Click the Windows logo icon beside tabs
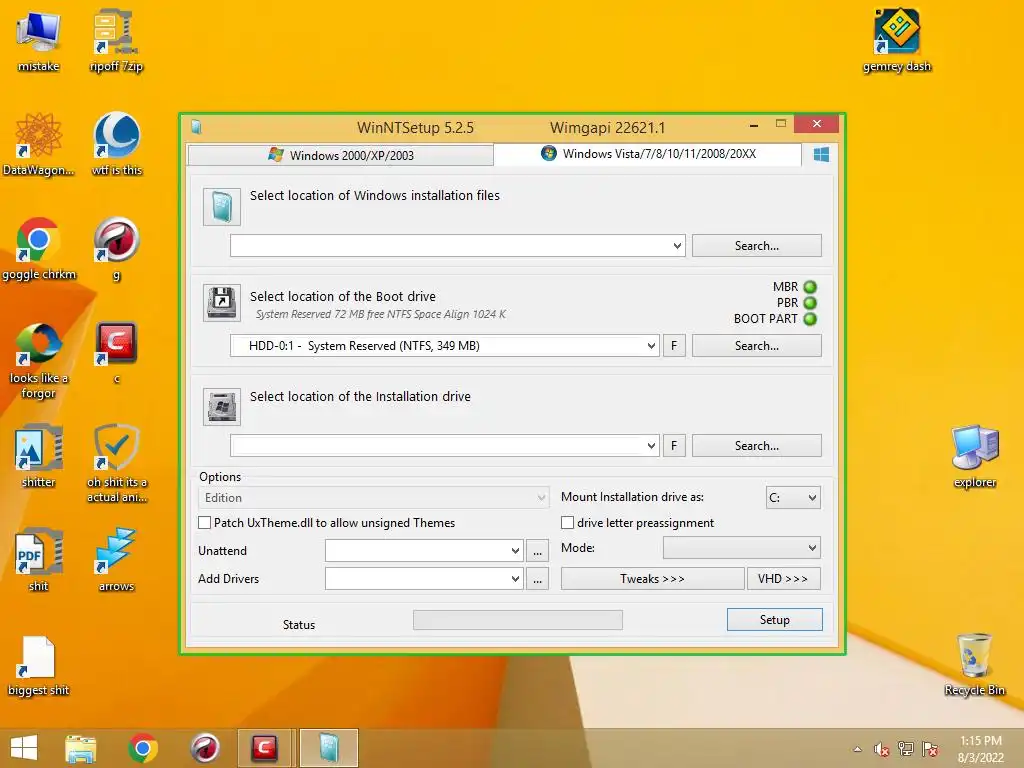This screenshot has height=768, width=1024. (821, 154)
